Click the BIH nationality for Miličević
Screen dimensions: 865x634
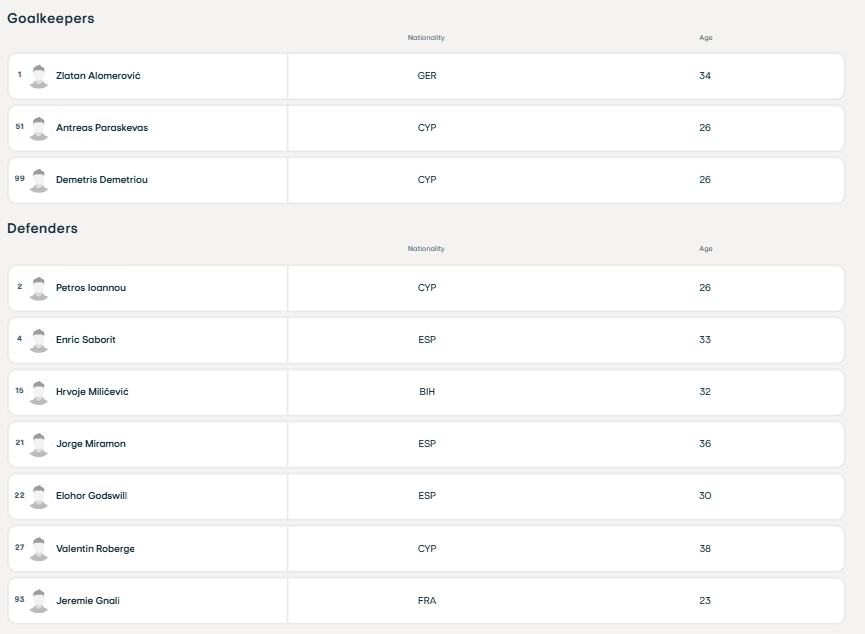(427, 392)
